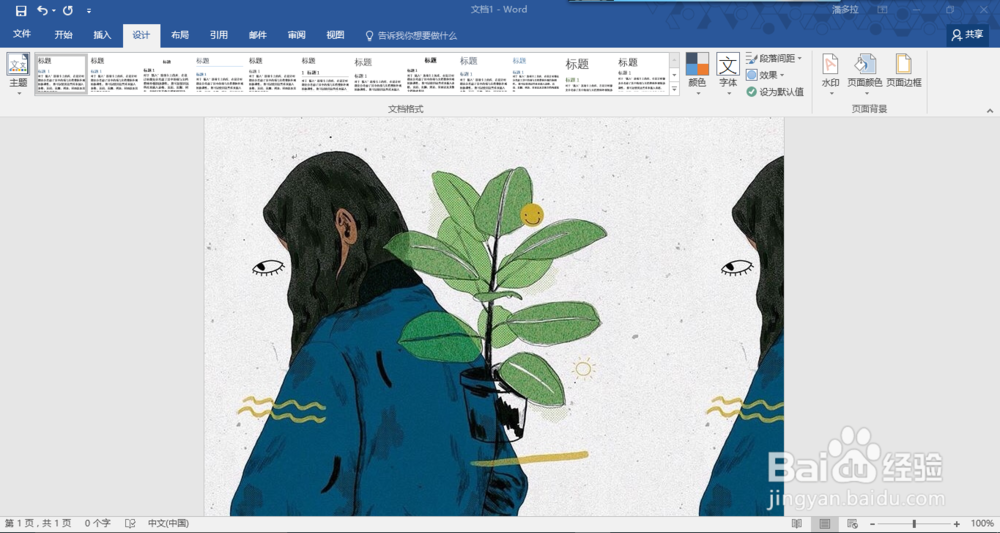Choose the second style set thumbnail
Viewport: 1000px width, 533px height.
pos(114,74)
